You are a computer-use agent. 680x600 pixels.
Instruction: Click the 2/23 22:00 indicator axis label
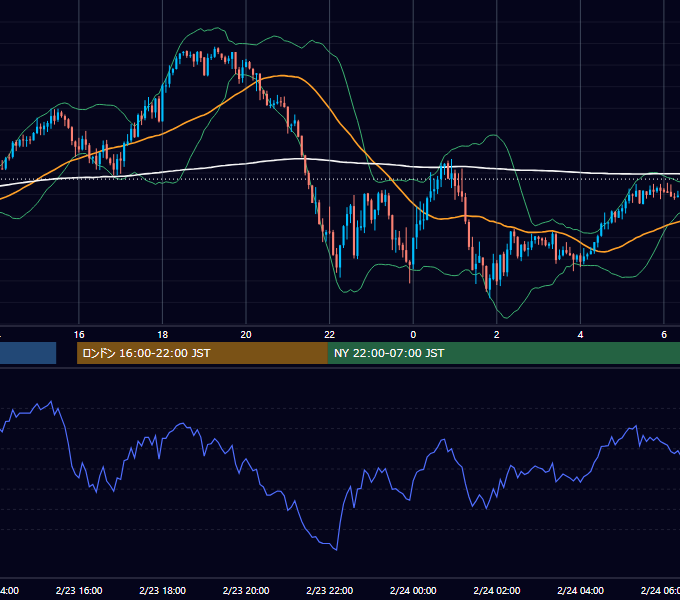coord(330,590)
